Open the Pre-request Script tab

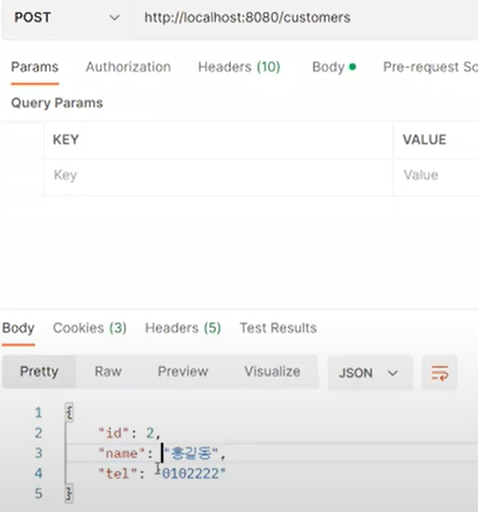click(x=430, y=67)
